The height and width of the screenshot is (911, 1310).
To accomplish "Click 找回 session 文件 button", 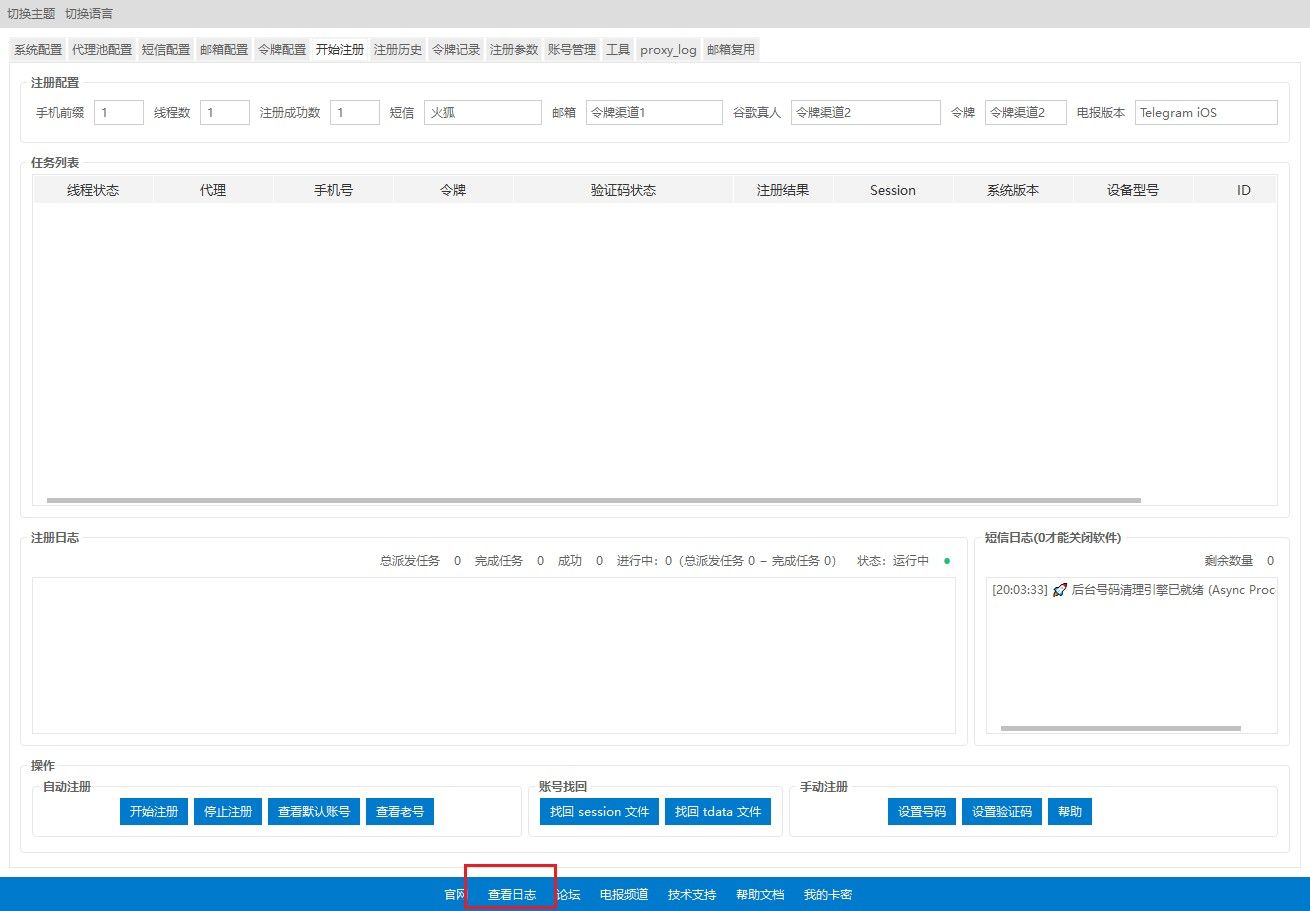I will (599, 811).
